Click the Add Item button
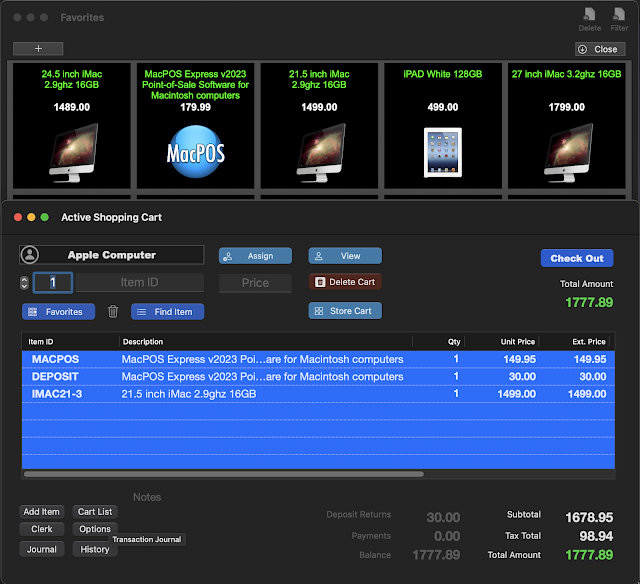The height and width of the screenshot is (584, 640). coord(42,512)
